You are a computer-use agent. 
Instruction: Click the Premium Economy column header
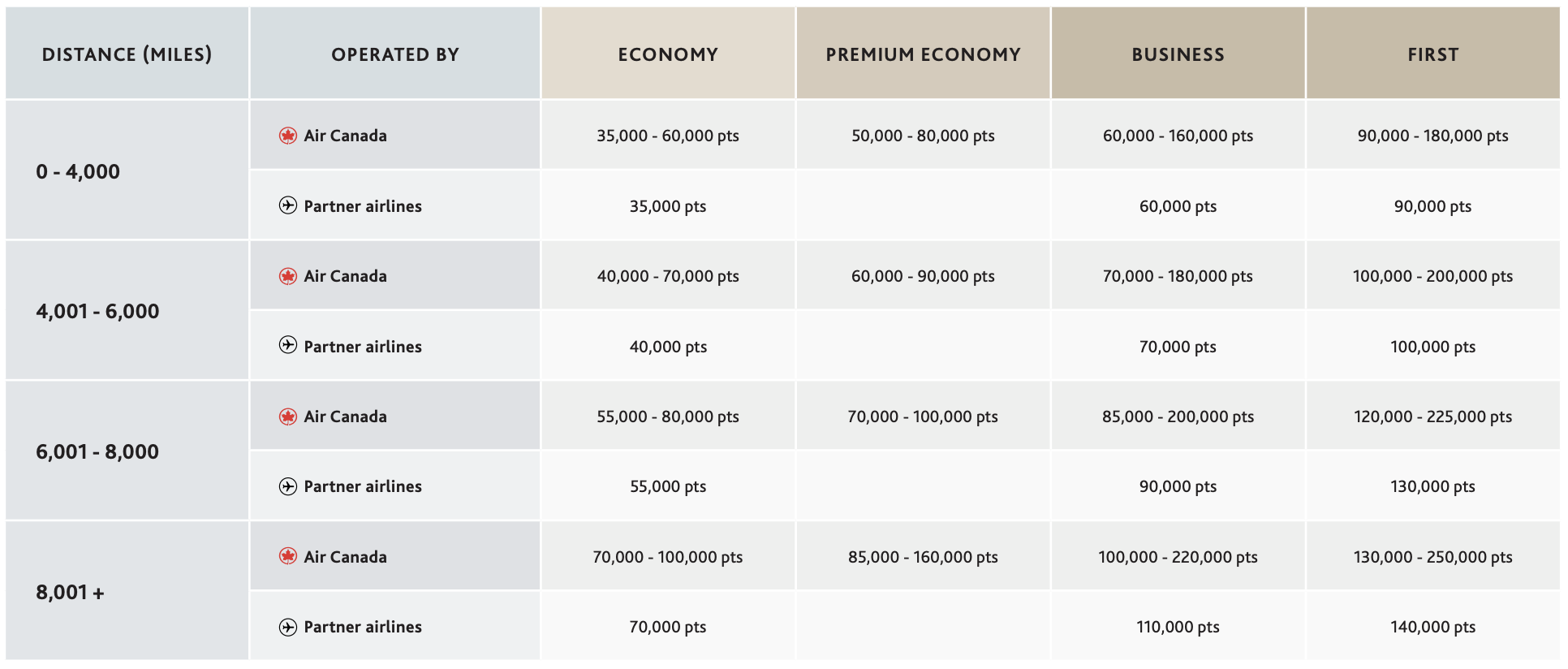click(x=923, y=54)
